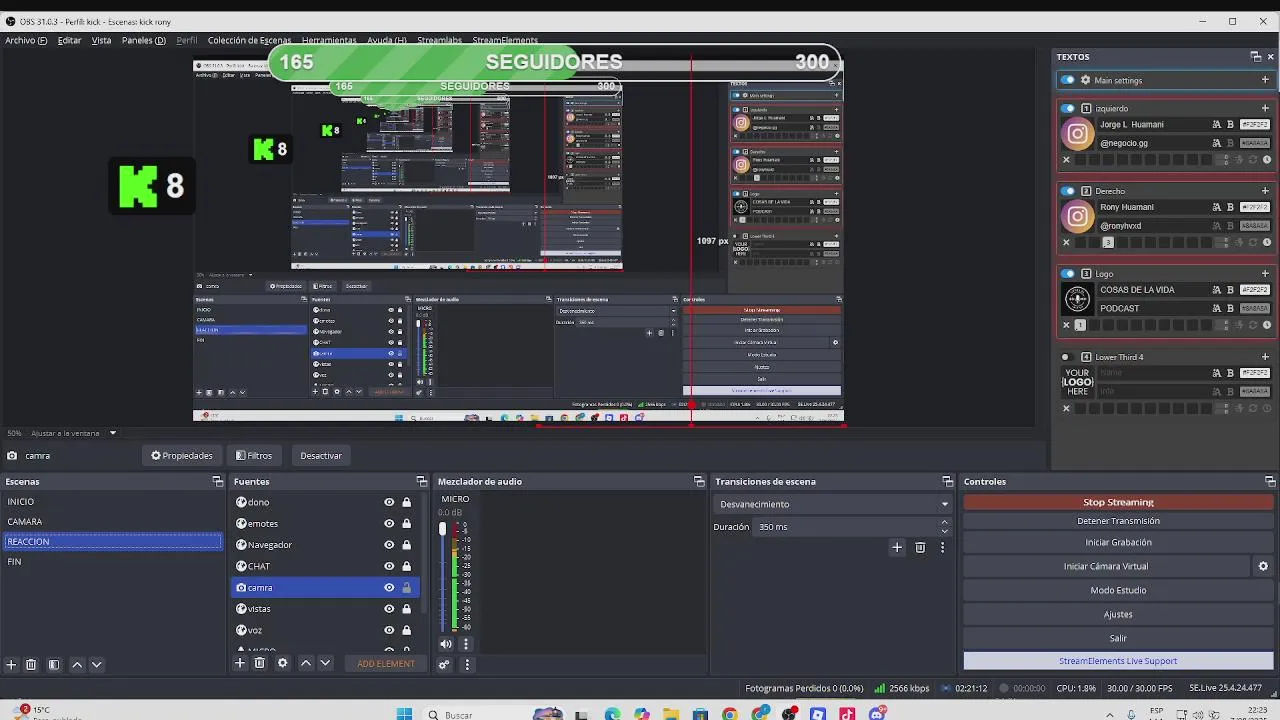Image resolution: width=1280 pixels, height=720 pixels.
Task: Move the selected source down in Fuentes
Action: tap(325, 663)
